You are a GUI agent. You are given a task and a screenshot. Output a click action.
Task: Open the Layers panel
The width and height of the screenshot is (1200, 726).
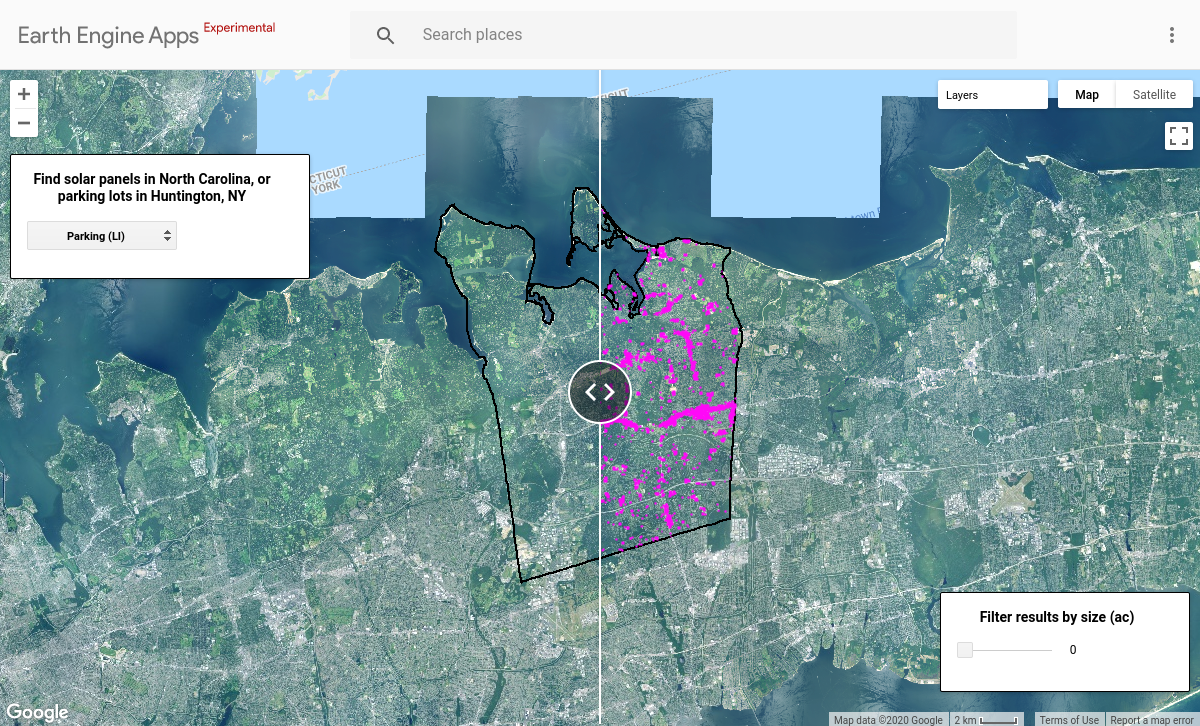(992, 94)
